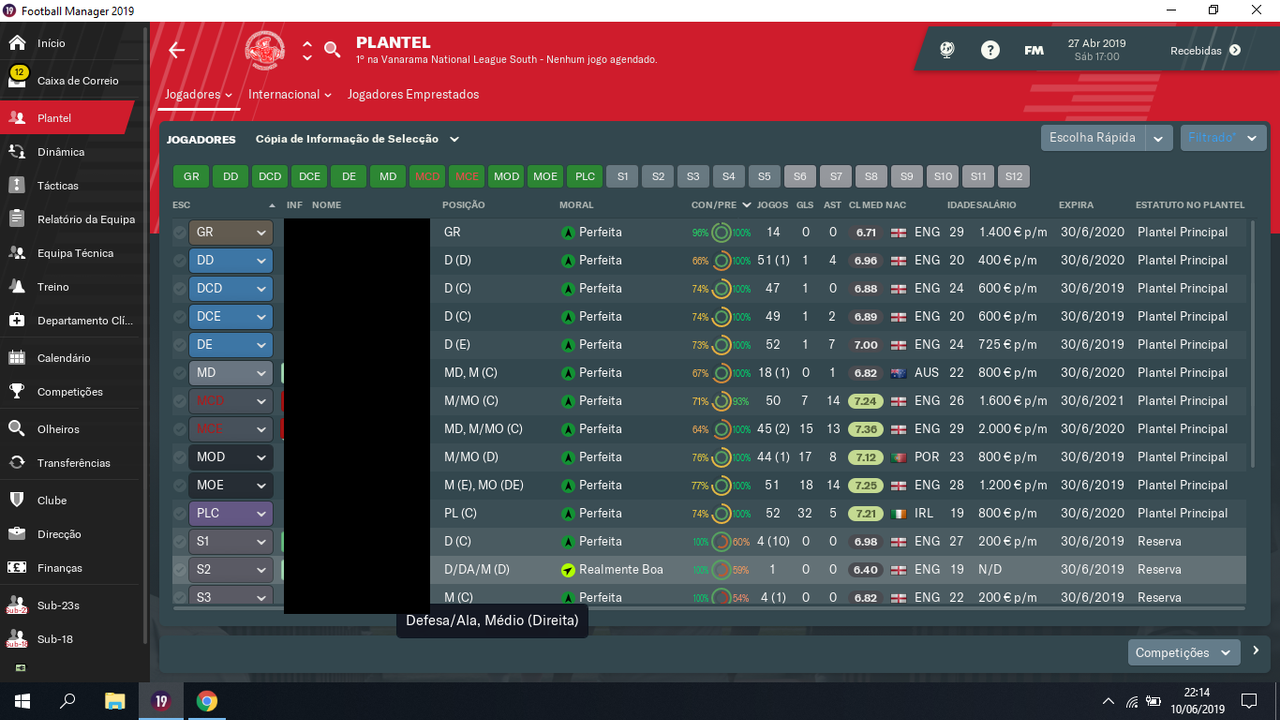Open the Finanças screen
The width and height of the screenshot is (1280, 720).
tap(59, 568)
